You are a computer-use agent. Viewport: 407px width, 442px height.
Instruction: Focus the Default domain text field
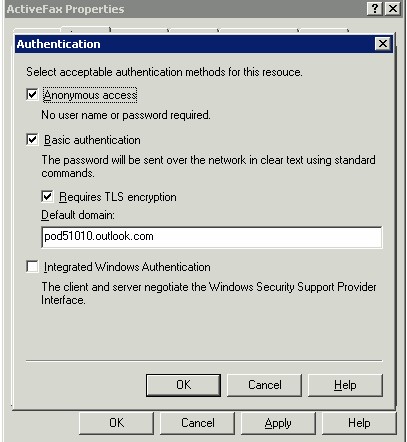tap(212, 237)
